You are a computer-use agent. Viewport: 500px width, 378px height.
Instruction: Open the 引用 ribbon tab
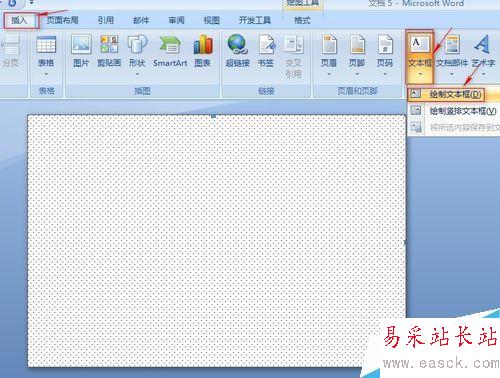coord(106,21)
